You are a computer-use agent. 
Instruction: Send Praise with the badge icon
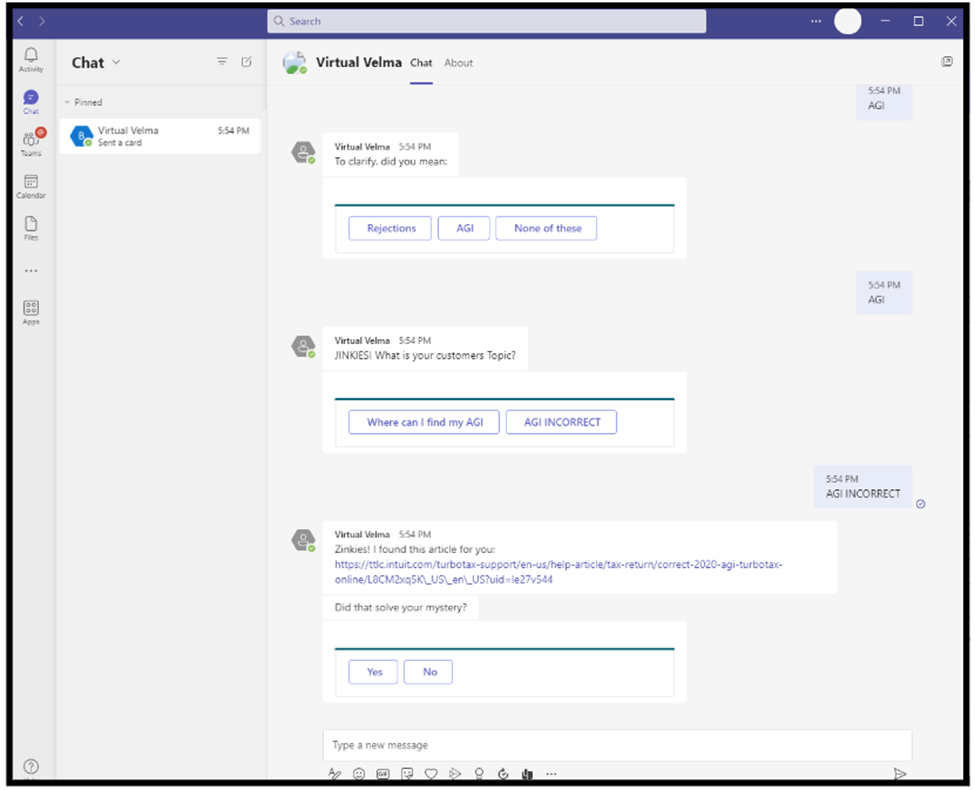click(x=479, y=774)
